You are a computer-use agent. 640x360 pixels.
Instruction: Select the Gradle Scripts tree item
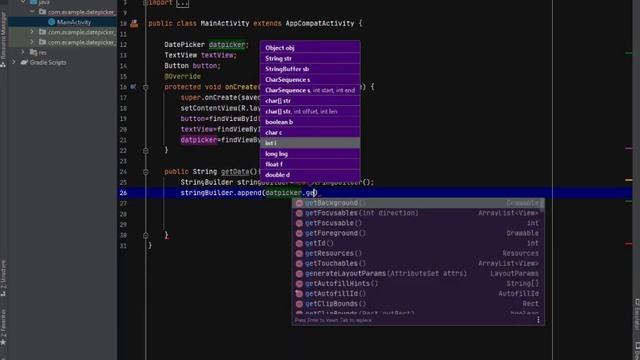(x=48, y=62)
